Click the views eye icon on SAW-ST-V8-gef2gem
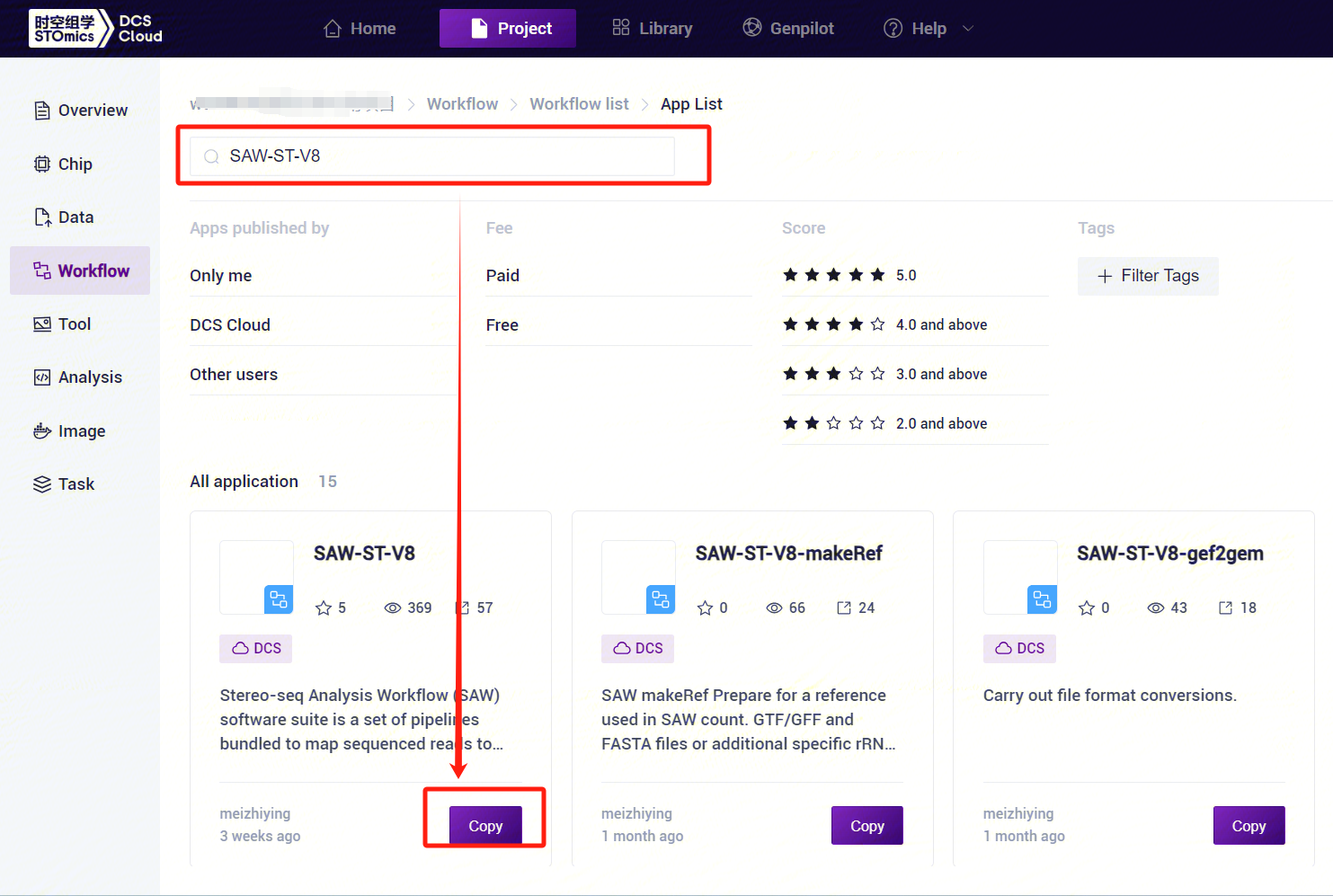Image resolution: width=1333 pixels, height=896 pixels. pyautogui.click(x=1156, y=608)
